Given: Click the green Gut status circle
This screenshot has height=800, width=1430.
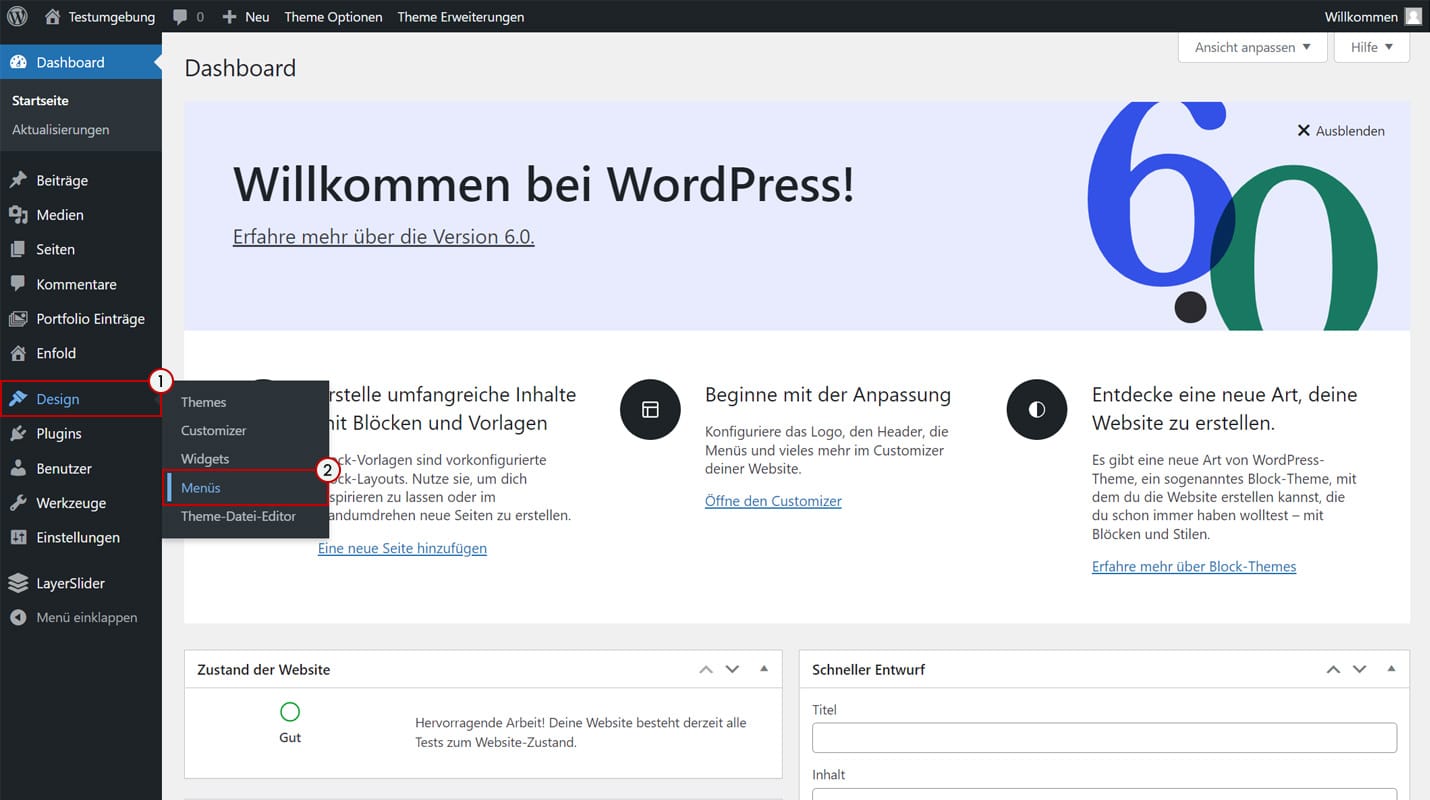Looking at the screenshot, I should 290,712.
